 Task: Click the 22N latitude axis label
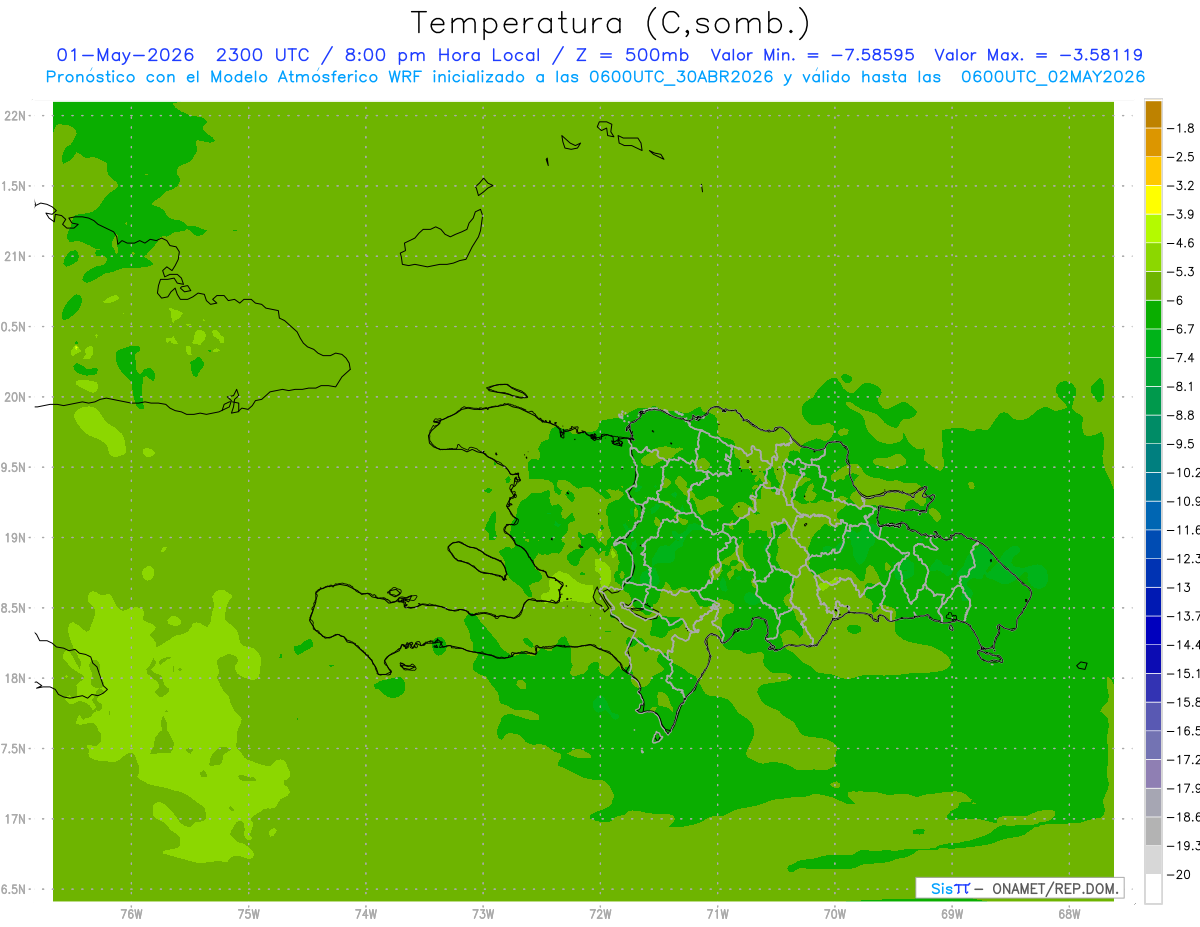15,116
